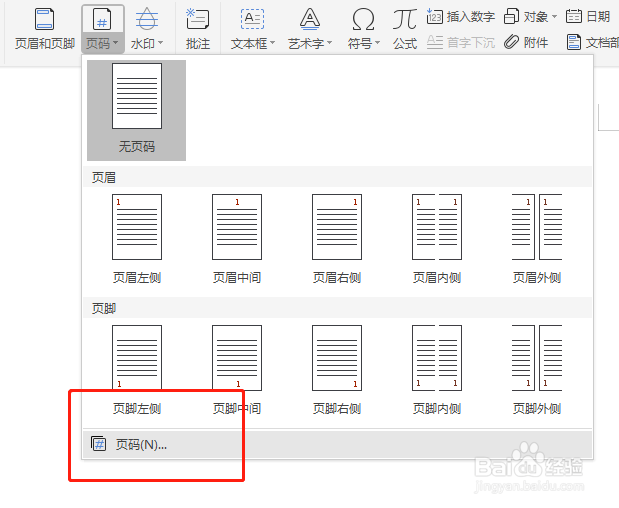Select the 无页码 no page number option
The height and width of the screenshot is (508, 619).
[137, 111]
